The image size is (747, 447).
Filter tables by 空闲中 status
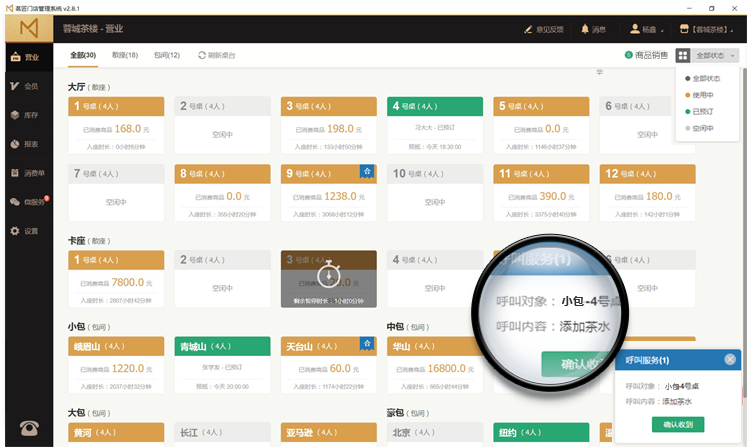699,129
